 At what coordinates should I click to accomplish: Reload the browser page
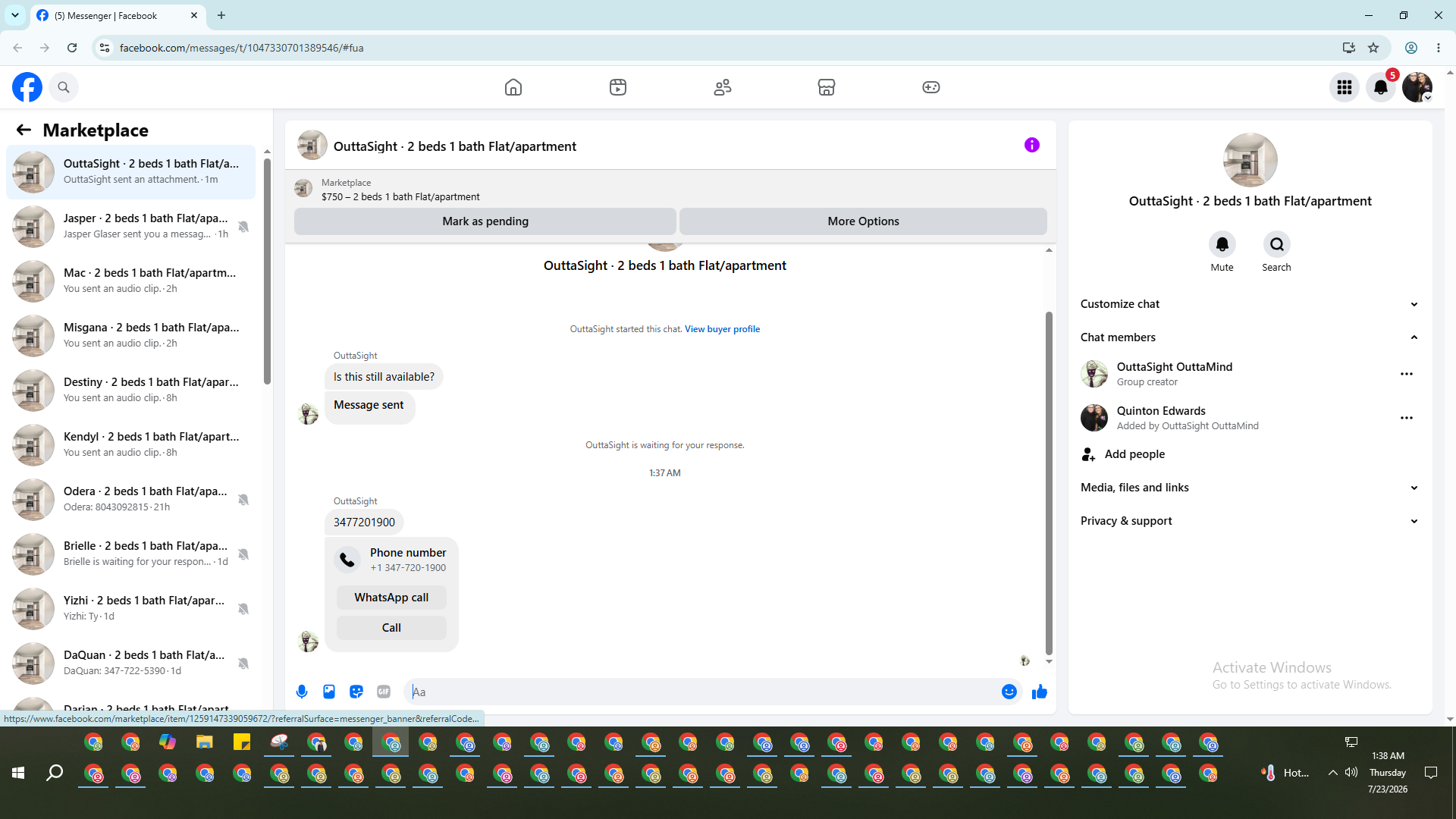pyautogui.click(x=72, y=48)
